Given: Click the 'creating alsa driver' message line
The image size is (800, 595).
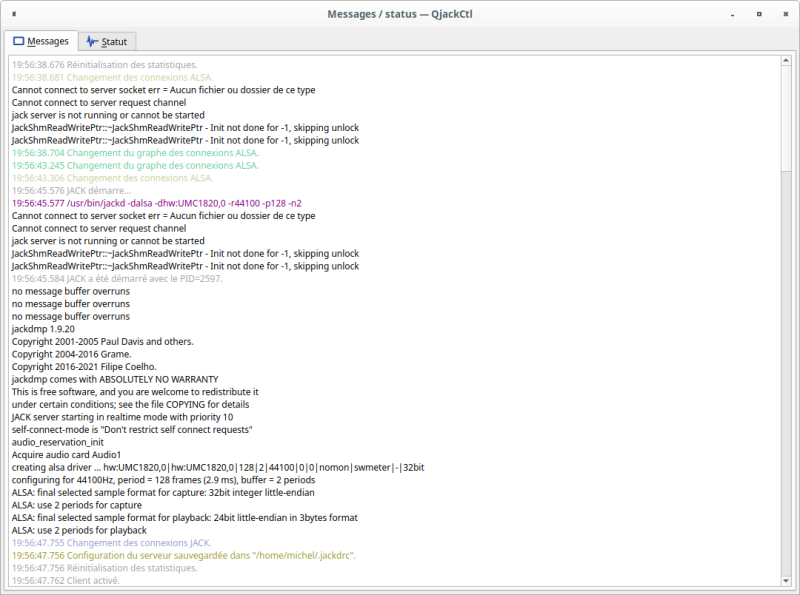Looking at the screenshot, I should 218,467.
